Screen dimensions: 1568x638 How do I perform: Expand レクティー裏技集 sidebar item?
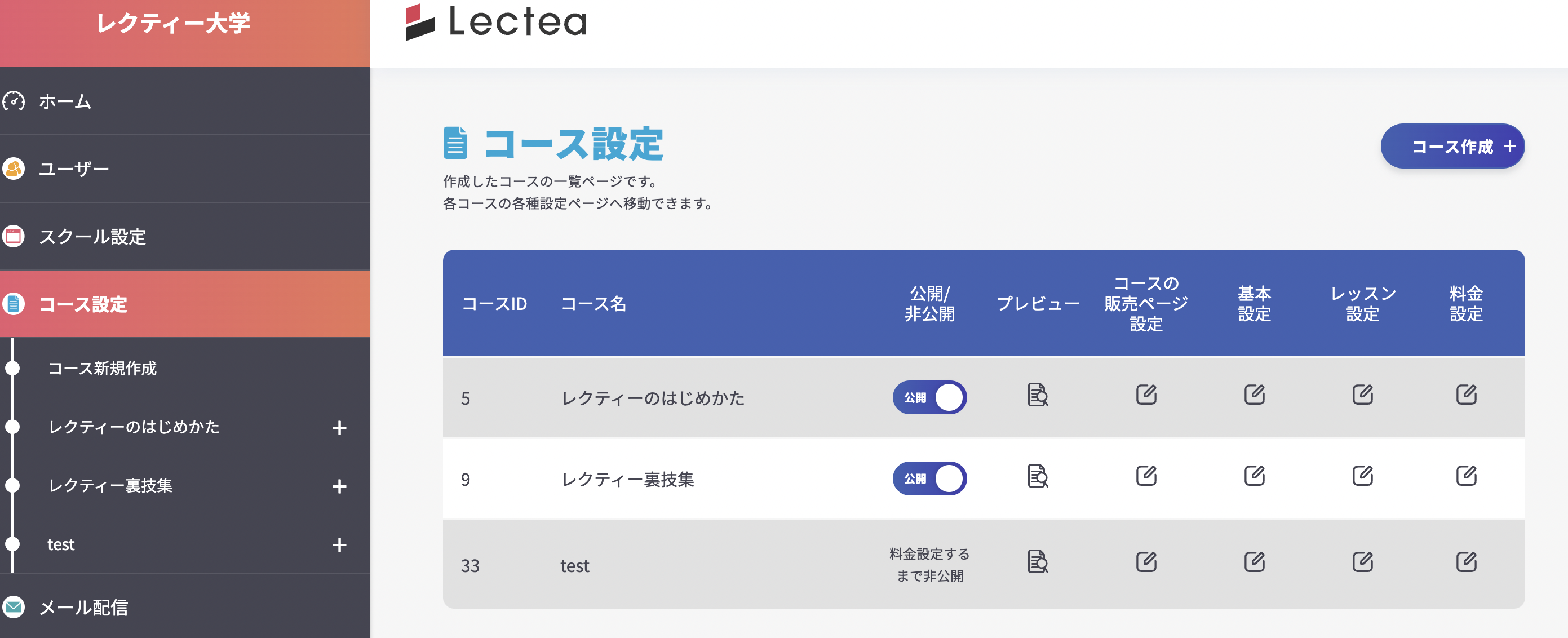click(x=339, y=486)
